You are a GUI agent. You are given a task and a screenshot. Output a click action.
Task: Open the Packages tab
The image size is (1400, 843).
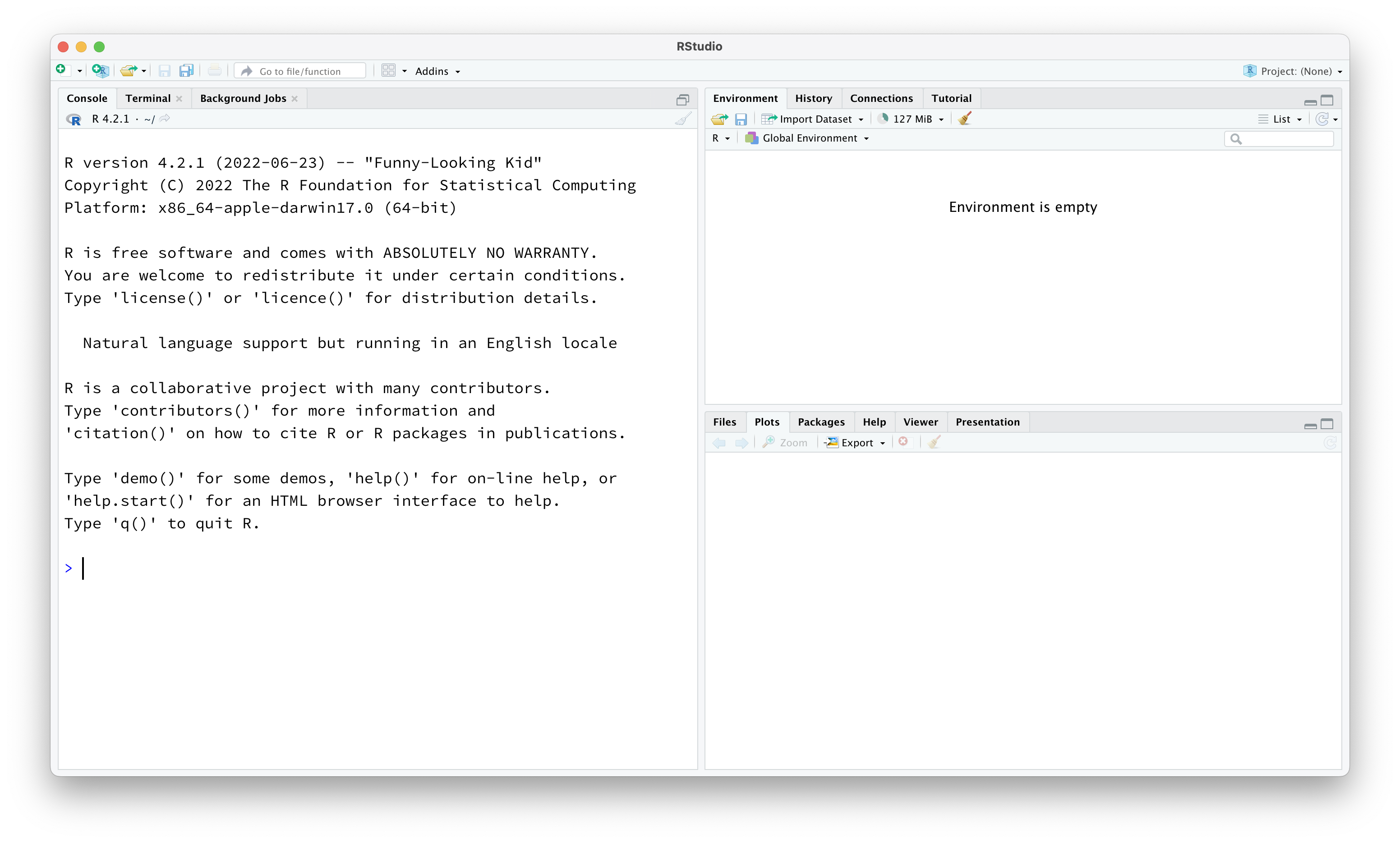pyautogui.click(x=821, y=422)
